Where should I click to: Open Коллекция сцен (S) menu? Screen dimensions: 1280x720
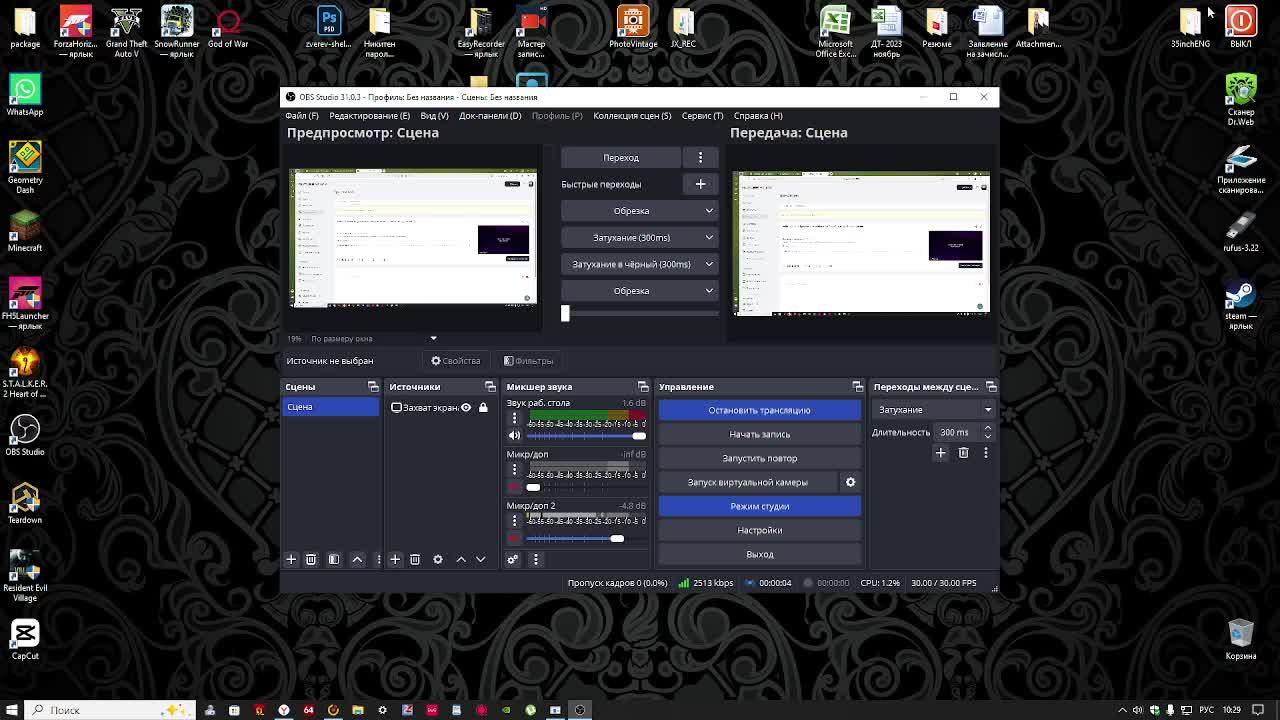pyautogui.click(x=632, y=116)
